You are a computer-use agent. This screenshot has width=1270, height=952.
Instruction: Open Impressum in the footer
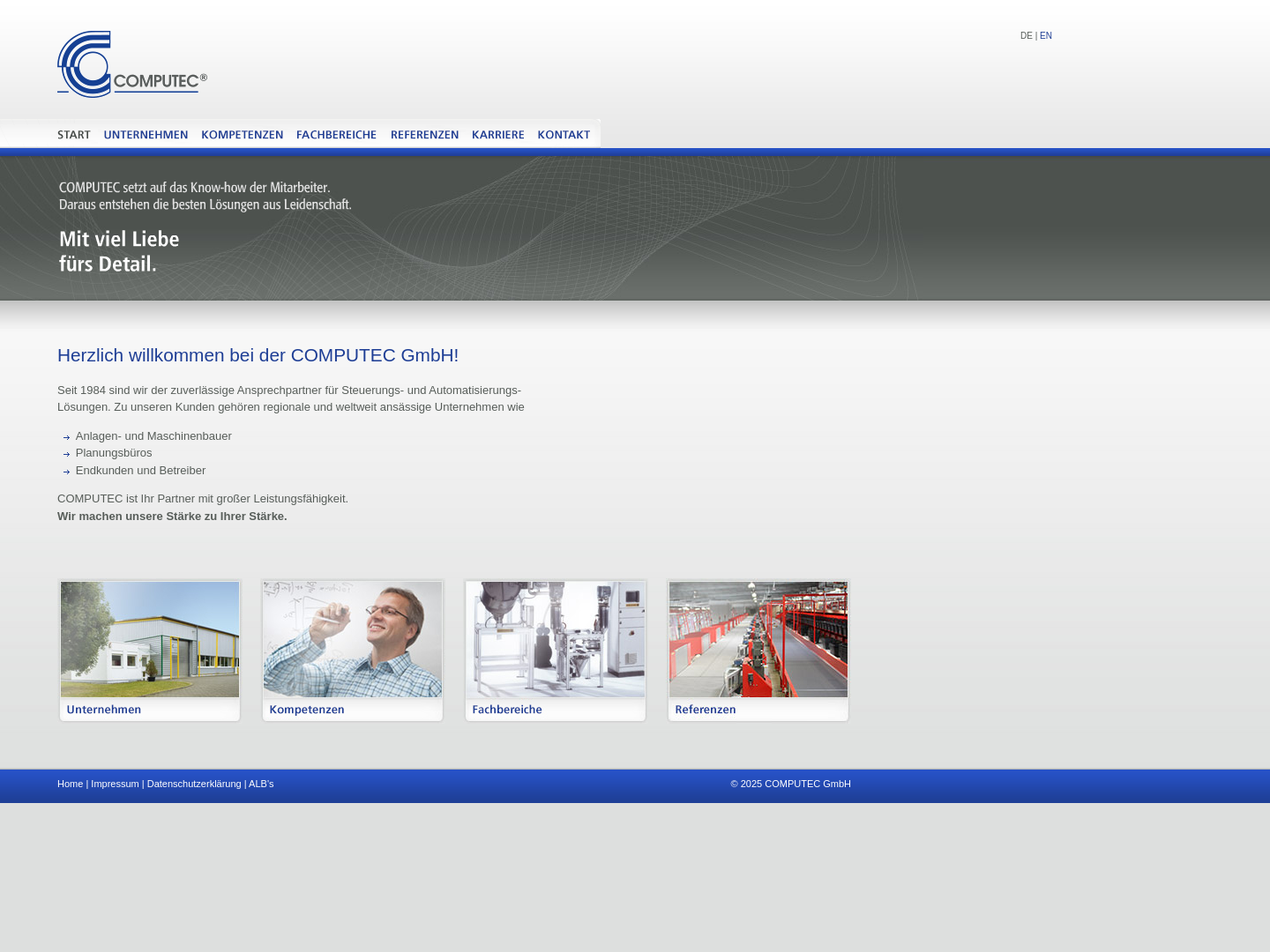[115, 784]
